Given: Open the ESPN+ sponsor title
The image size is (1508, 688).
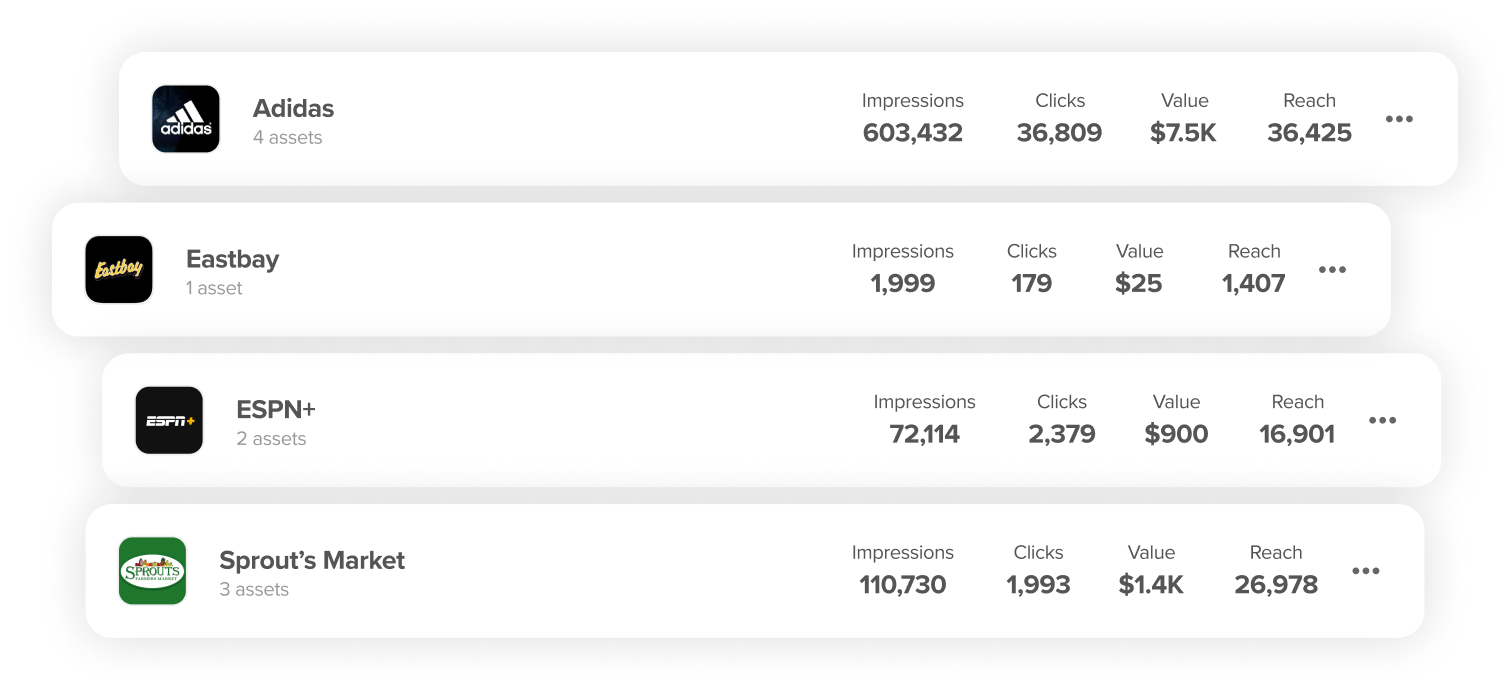Looking at the screenshot, I should coord(276,409).
